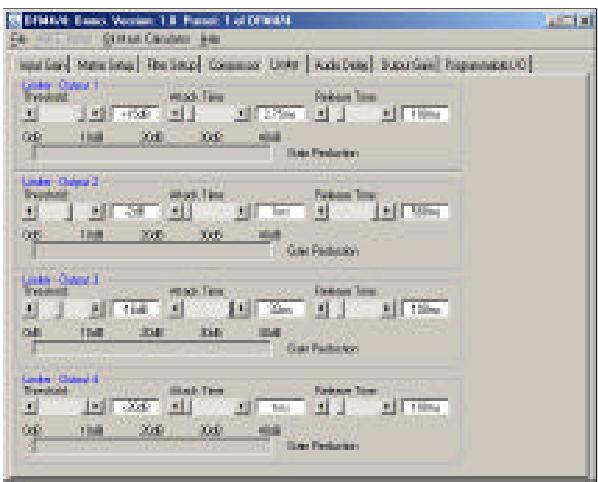598x482 pixels.
Task: Click the Output 2 Release Time value field
Action: pyautogui.click(x=425, y=211)
